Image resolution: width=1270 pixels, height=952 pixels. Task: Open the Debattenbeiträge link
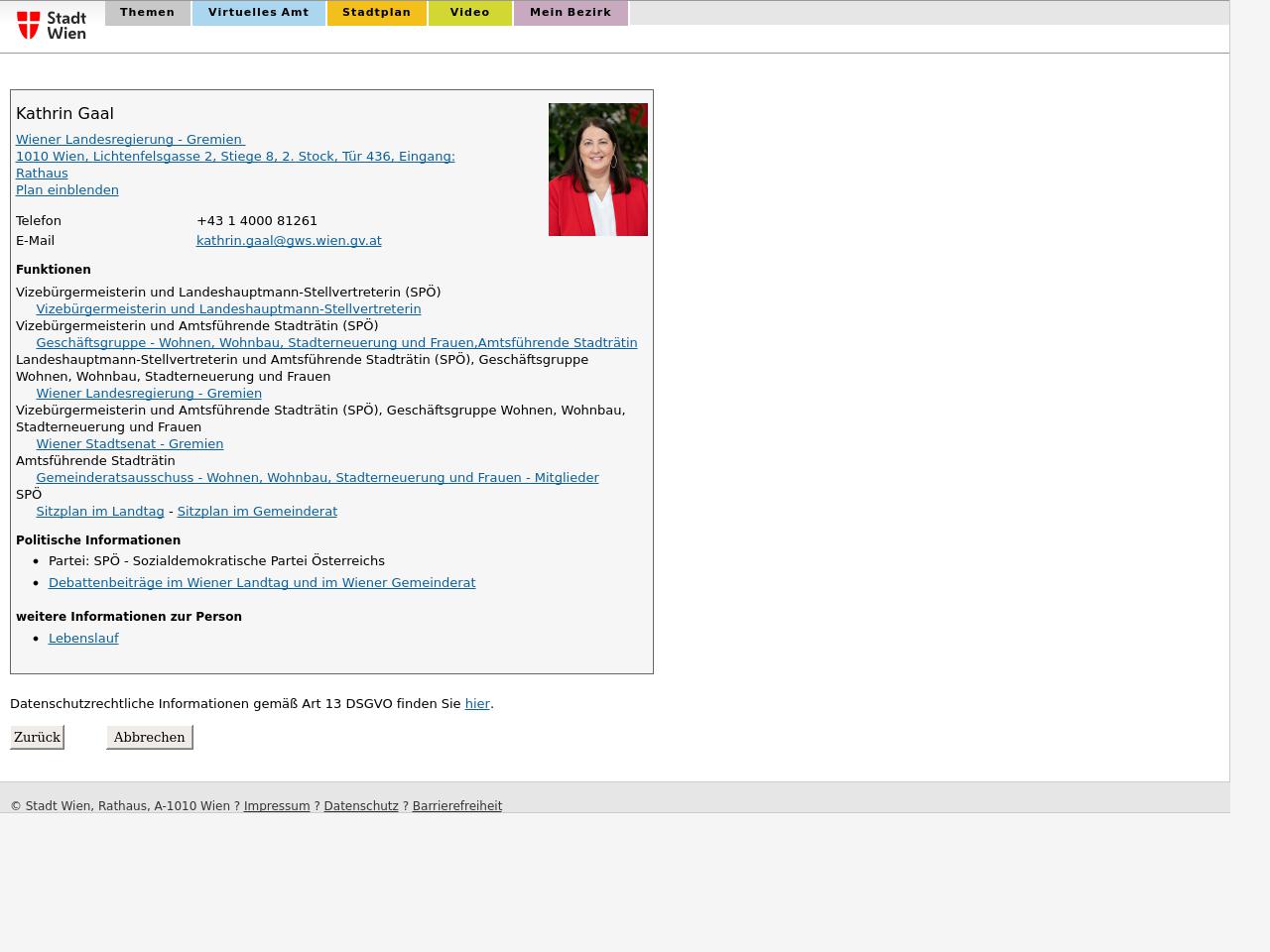pos(262,583)
